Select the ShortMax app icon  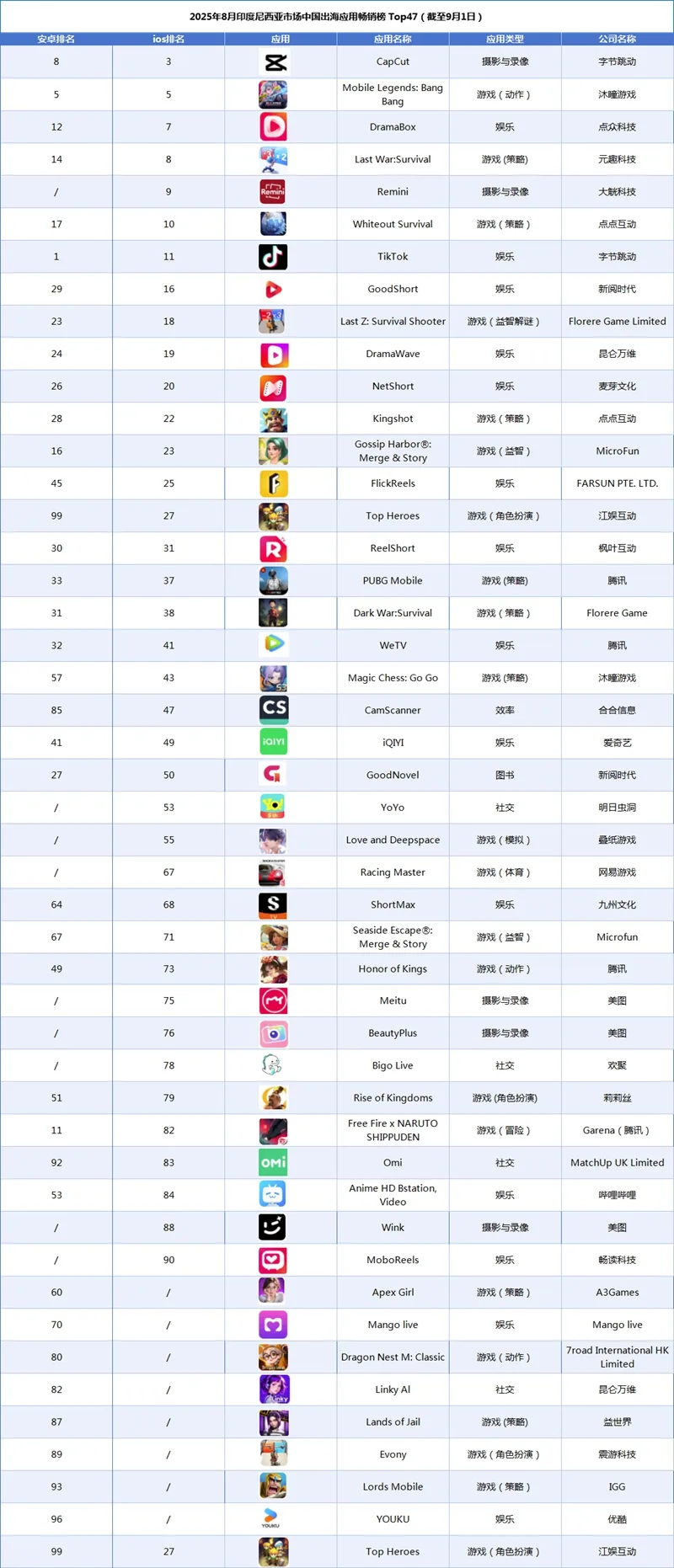[x=273, y=904]
